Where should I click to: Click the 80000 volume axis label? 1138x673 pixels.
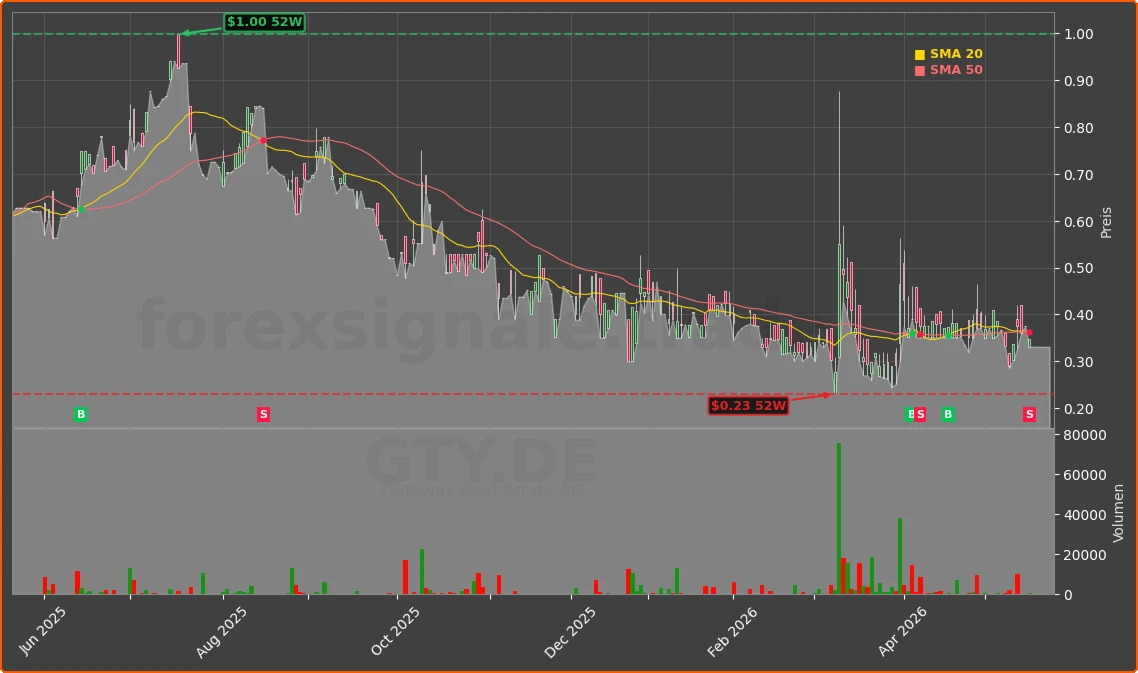point(1085,436)
